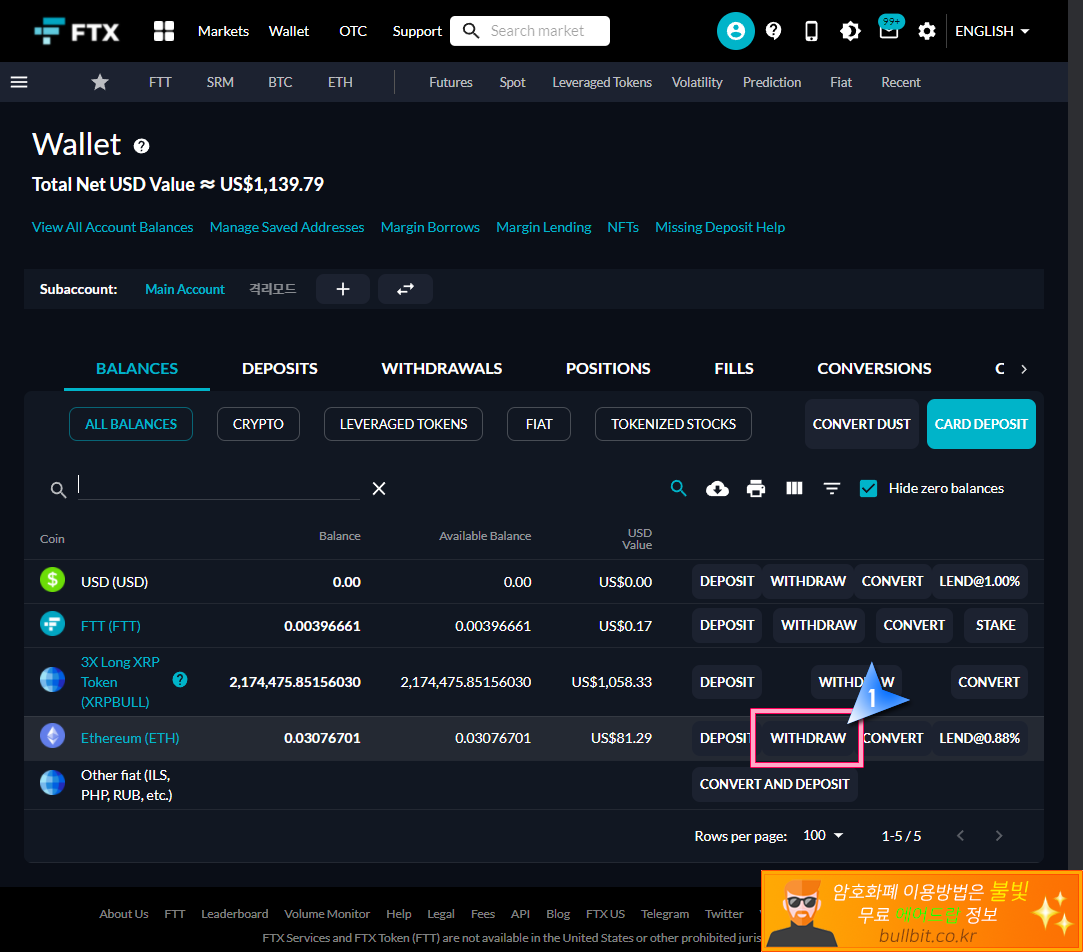
Task: Print the balances table
Action: (x=756, y=489)
